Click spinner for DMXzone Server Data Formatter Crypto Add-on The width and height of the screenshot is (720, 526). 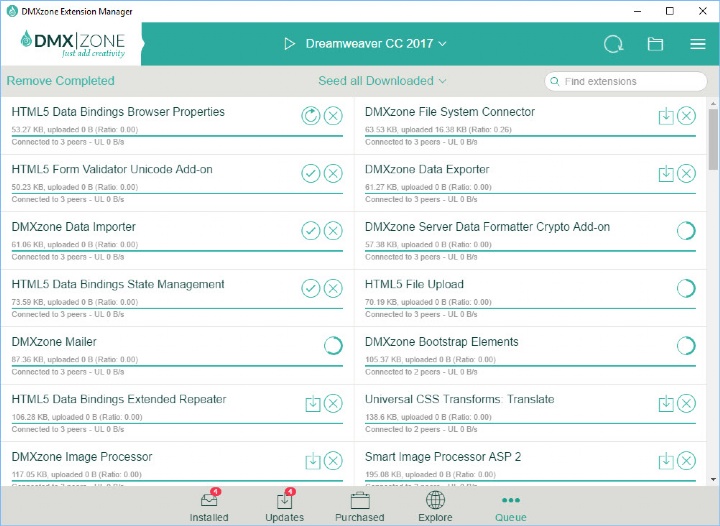point(686,231)
